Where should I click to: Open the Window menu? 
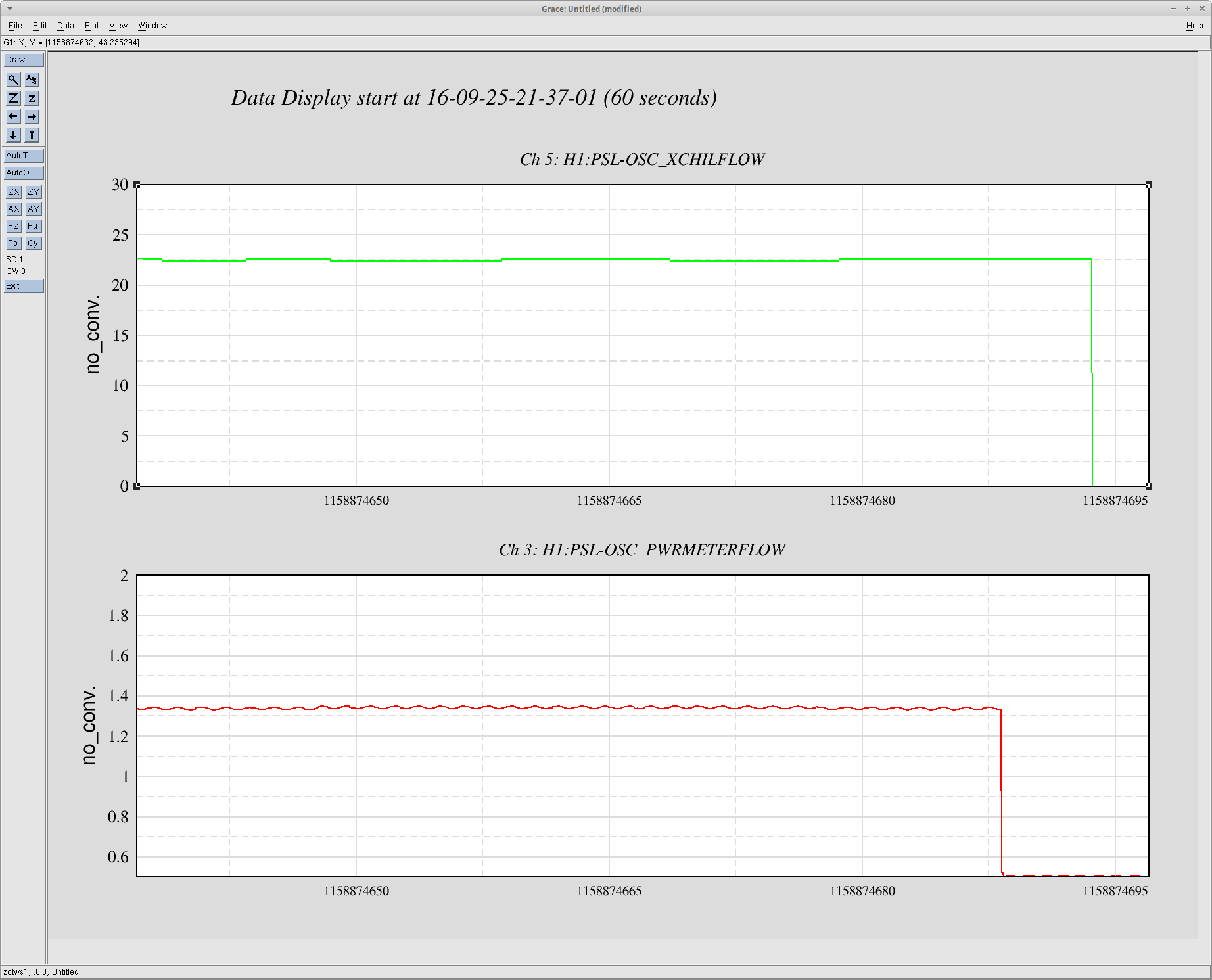pos(152,26)
